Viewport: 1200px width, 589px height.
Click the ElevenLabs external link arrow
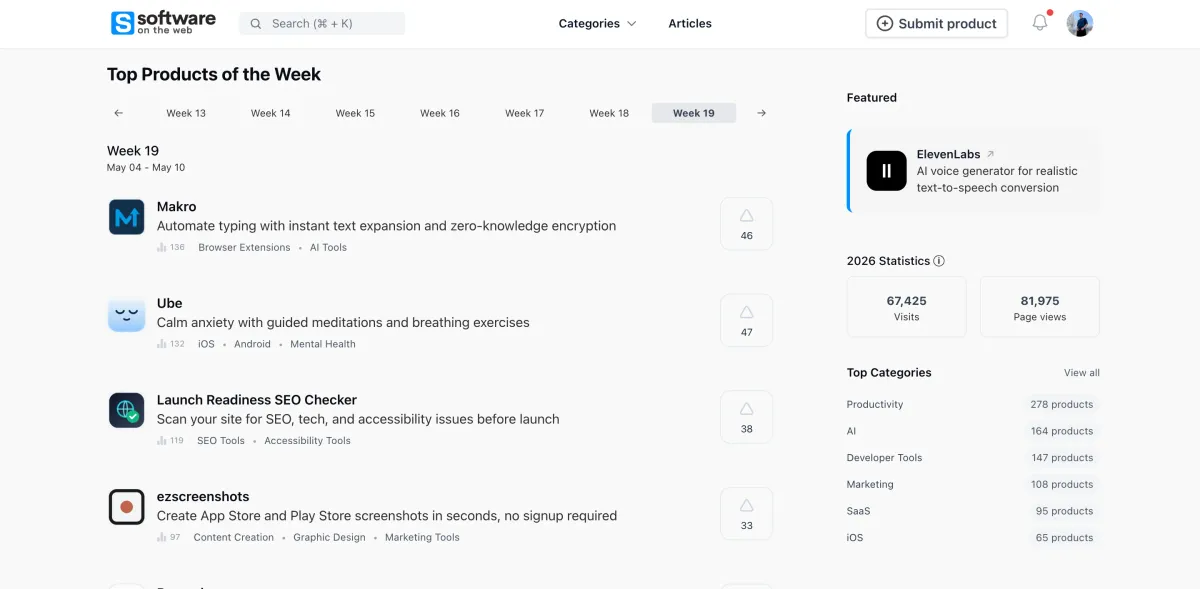[990, 154]
